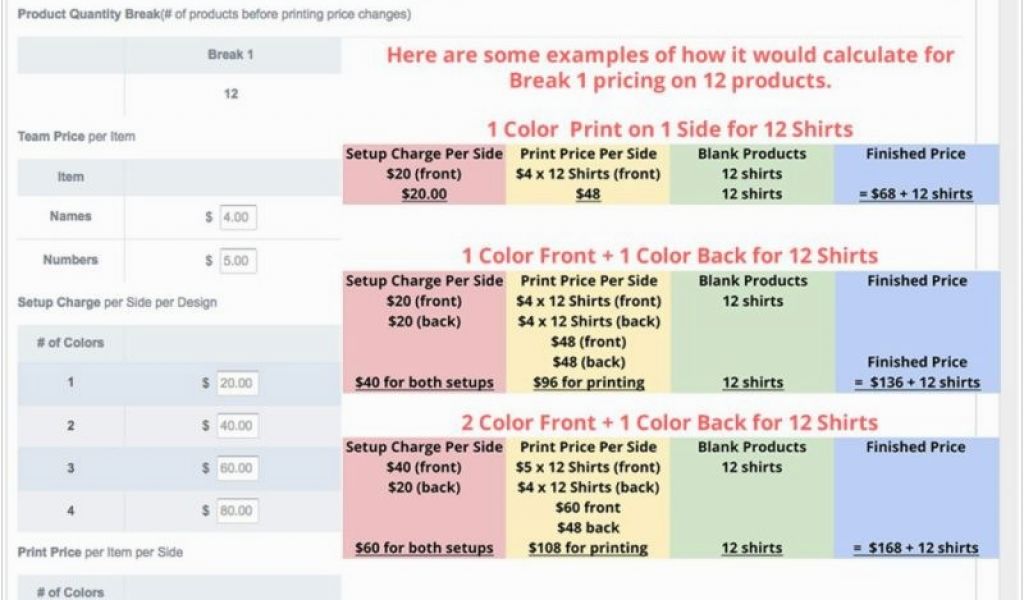
Task: Click the Setup Charge per Side per Design label
Action: pos(117,302)
